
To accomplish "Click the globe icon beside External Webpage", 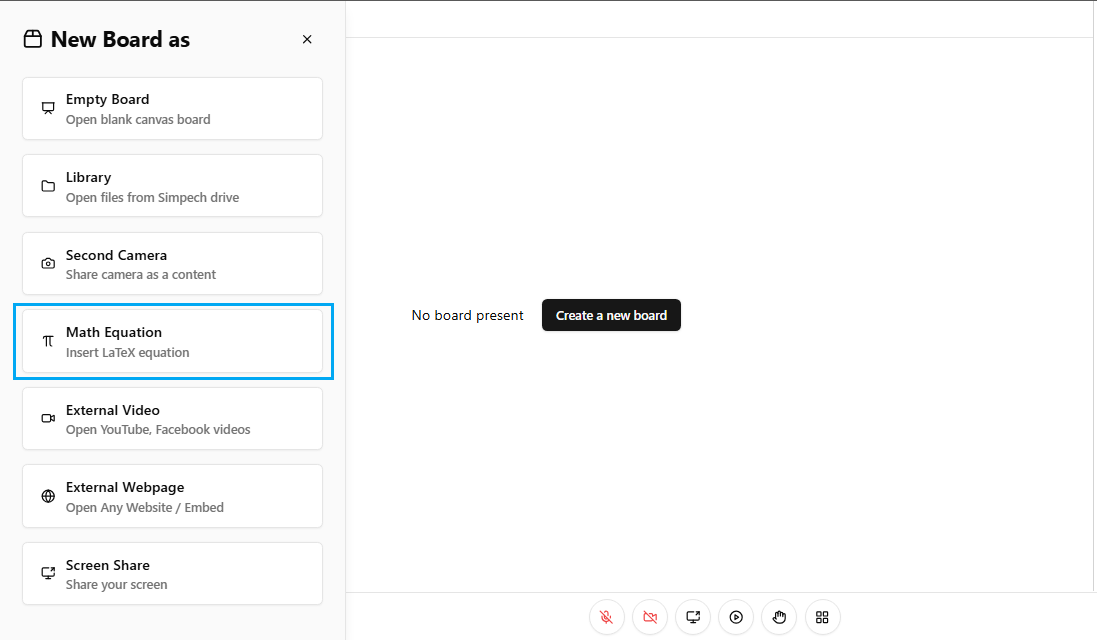I will 48,496.
